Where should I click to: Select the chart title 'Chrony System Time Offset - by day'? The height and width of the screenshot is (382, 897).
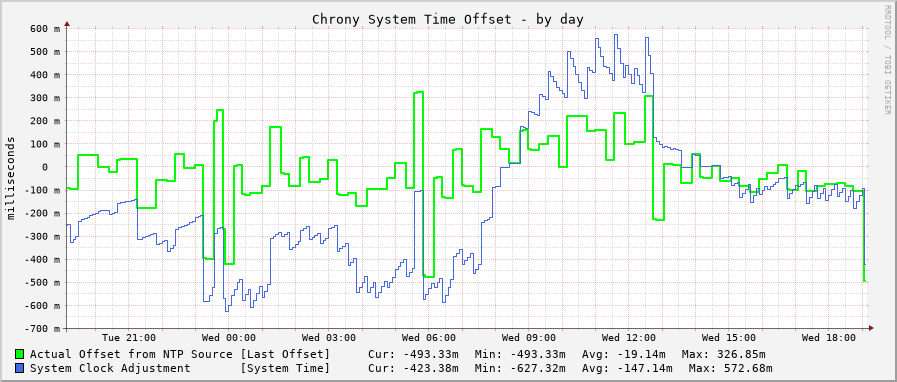[448, 19]
